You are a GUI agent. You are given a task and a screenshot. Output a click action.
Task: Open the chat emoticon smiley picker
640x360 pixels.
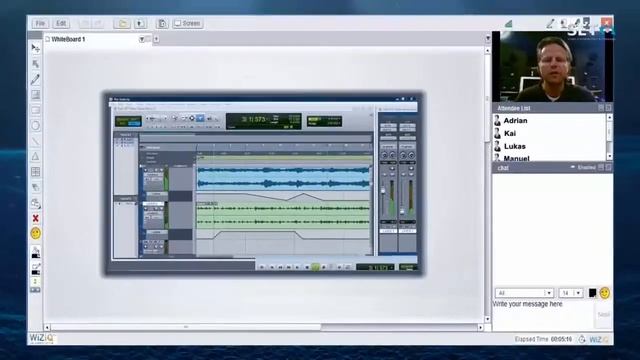[x=604, y=293]
